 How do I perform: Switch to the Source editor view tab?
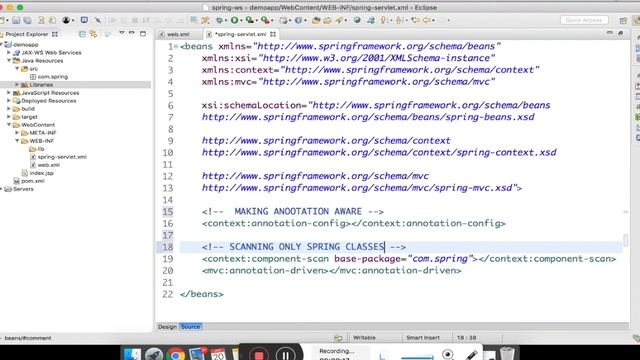click(x=190, y=327)
